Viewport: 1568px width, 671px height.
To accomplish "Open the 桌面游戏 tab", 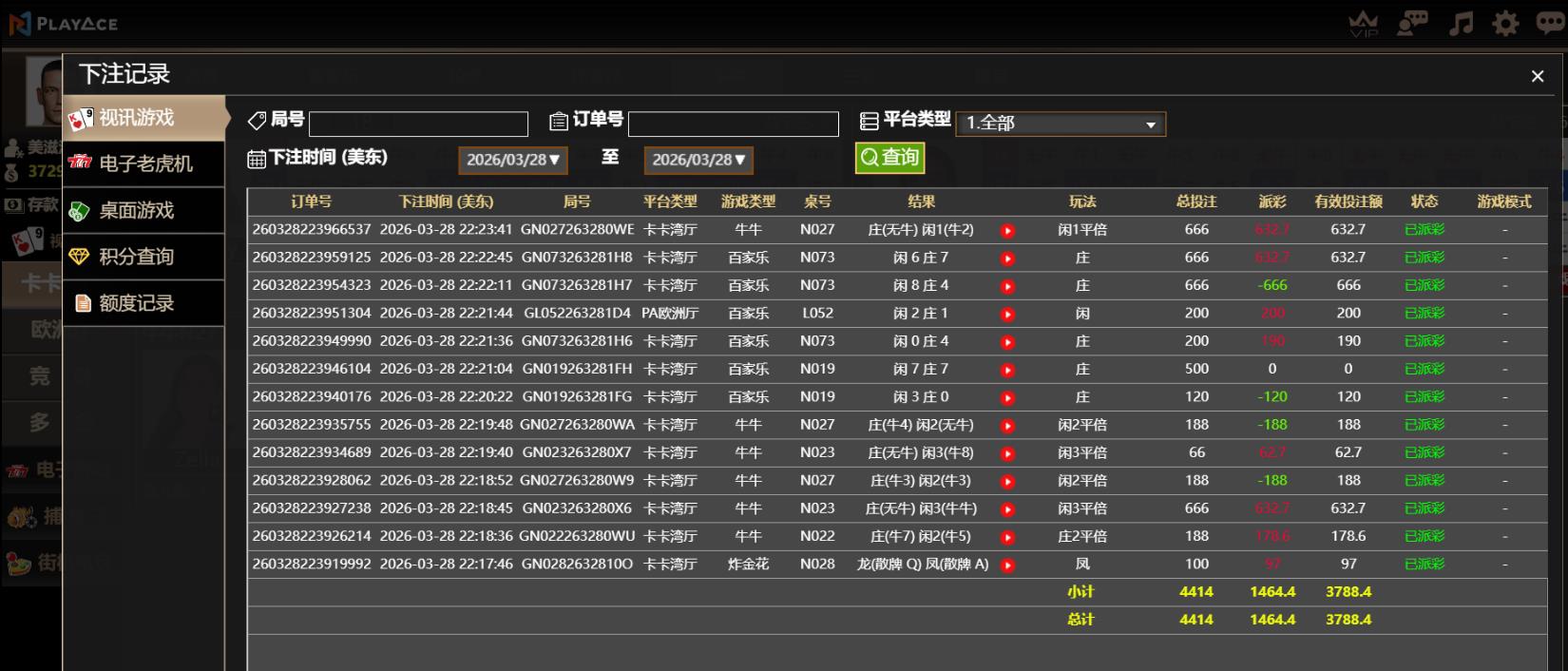I will pyautogui.click(x=144, y=211).
